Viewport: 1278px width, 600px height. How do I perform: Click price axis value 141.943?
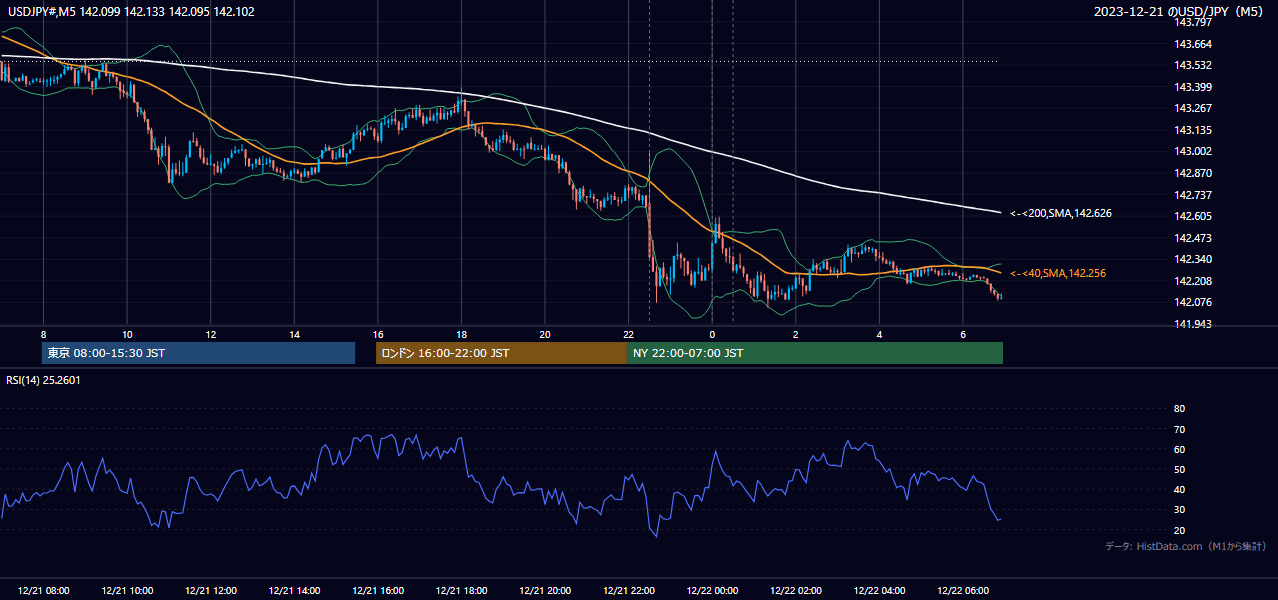[1192, 324]
